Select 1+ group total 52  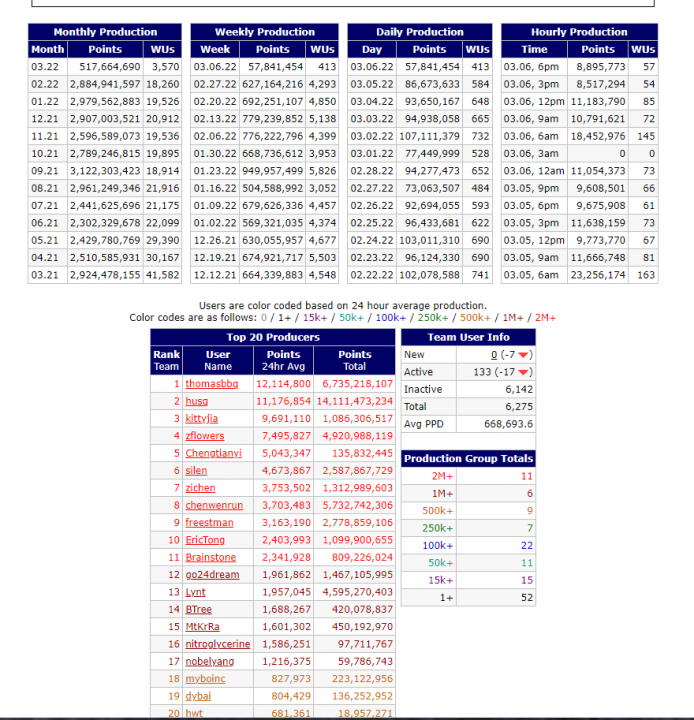pos(527,598)
